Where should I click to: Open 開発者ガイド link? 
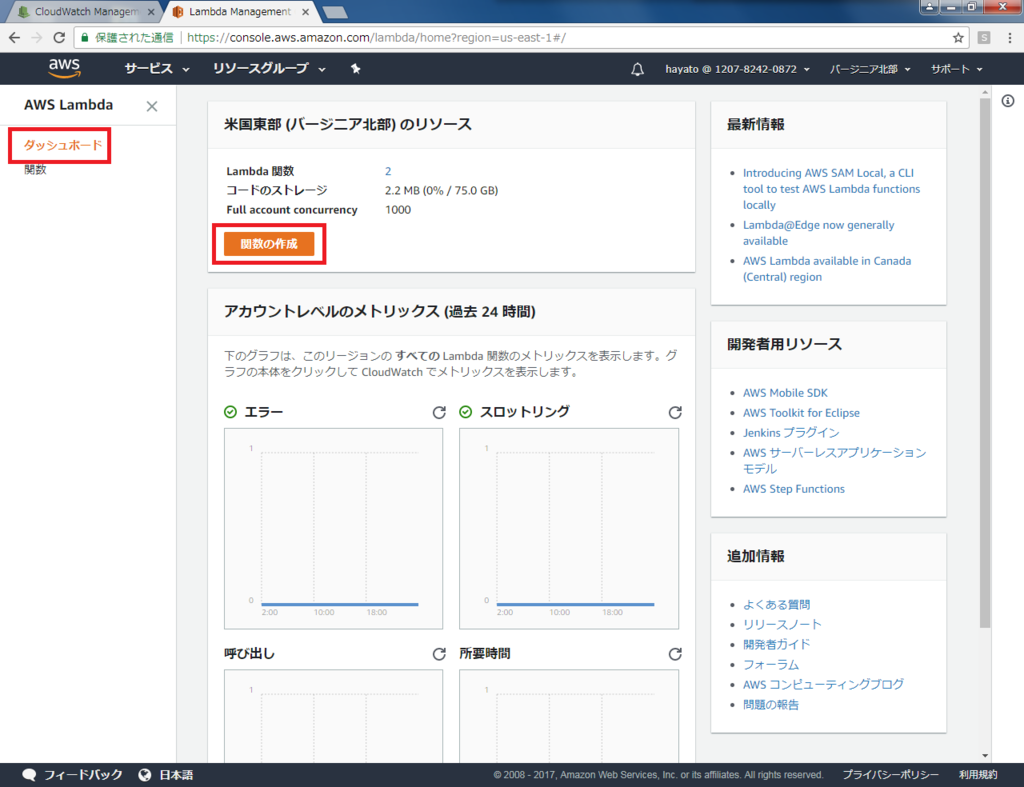click(776, 644)
